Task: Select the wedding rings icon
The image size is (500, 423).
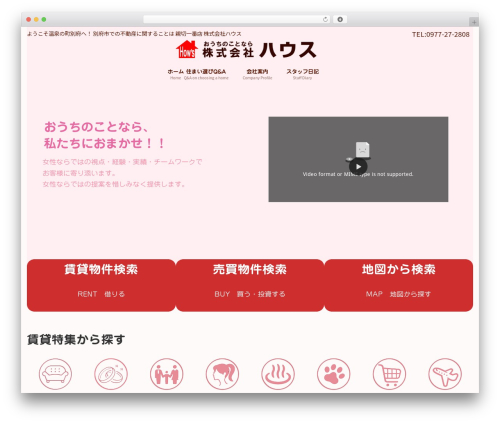Action: [111, 374]
